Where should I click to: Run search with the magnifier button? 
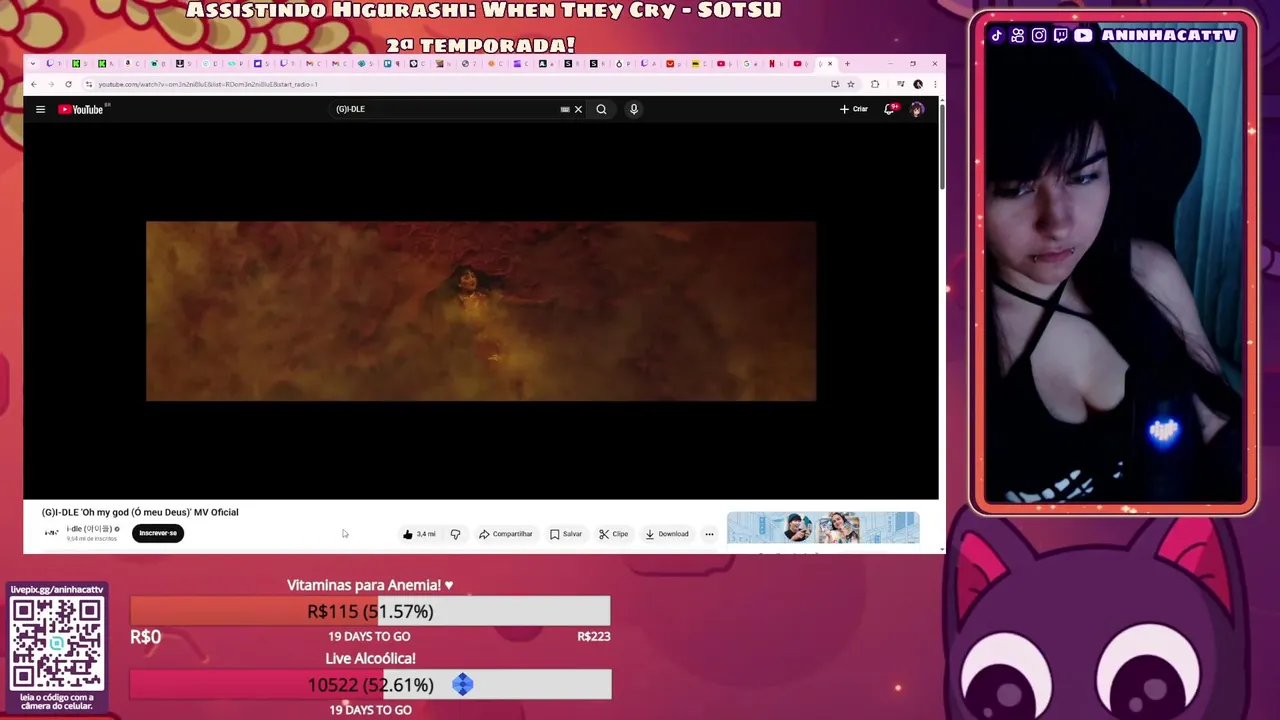601,109
